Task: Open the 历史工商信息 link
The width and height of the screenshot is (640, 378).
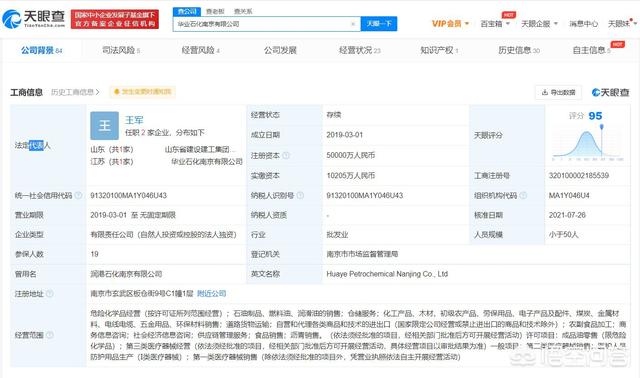Action: [75, 92]
